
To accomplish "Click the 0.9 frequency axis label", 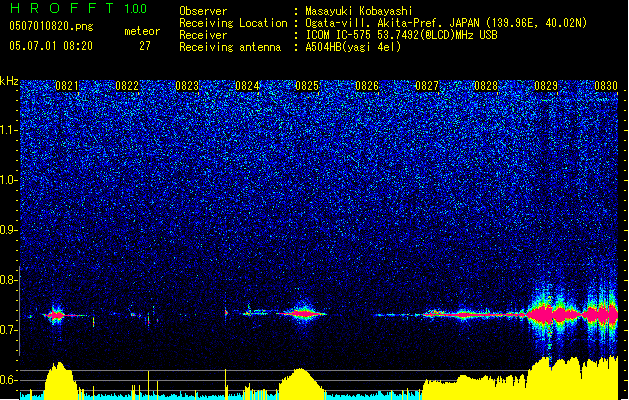I will tap(8, 230).
